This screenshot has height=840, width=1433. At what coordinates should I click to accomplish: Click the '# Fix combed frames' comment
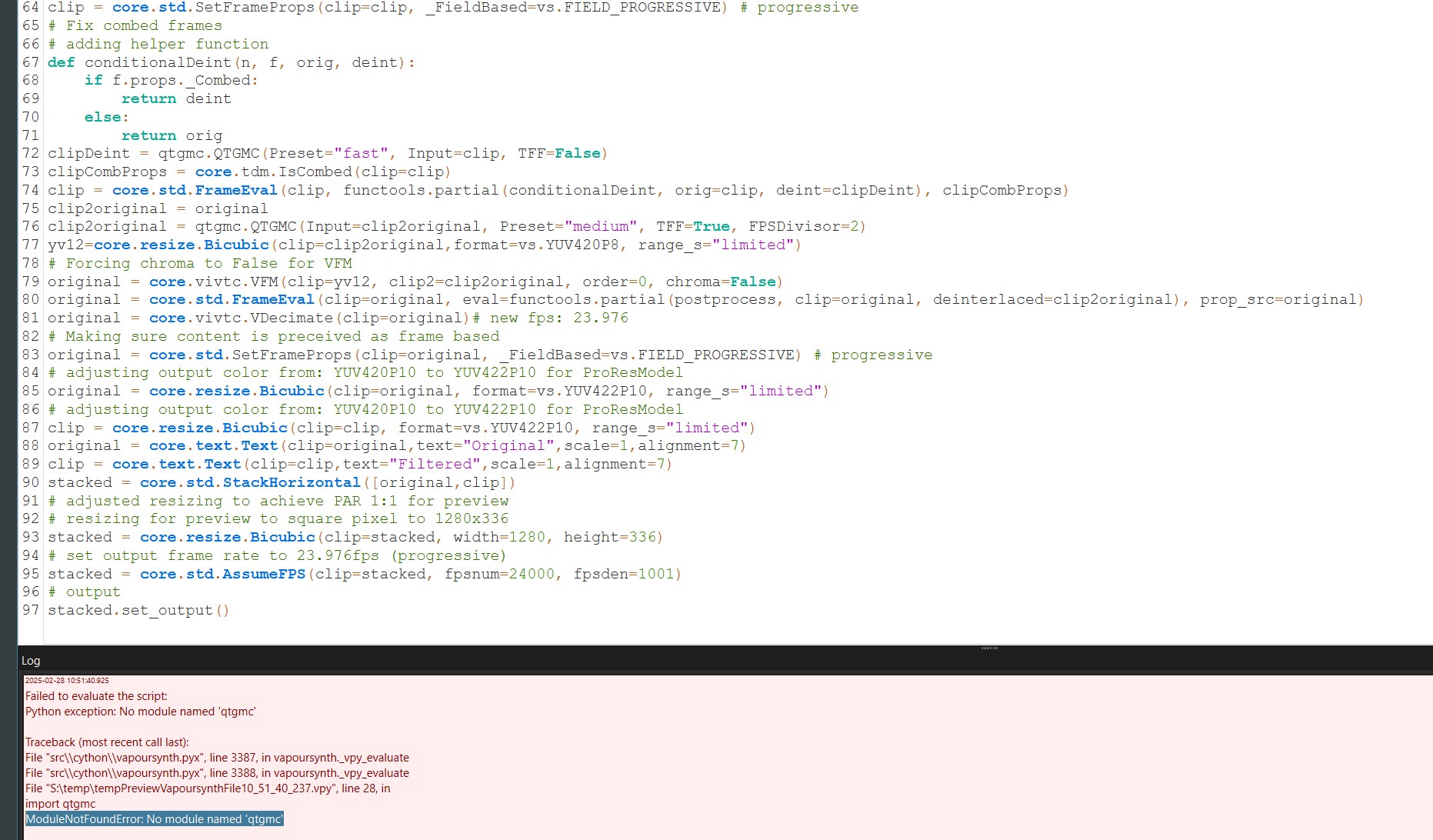135,25
